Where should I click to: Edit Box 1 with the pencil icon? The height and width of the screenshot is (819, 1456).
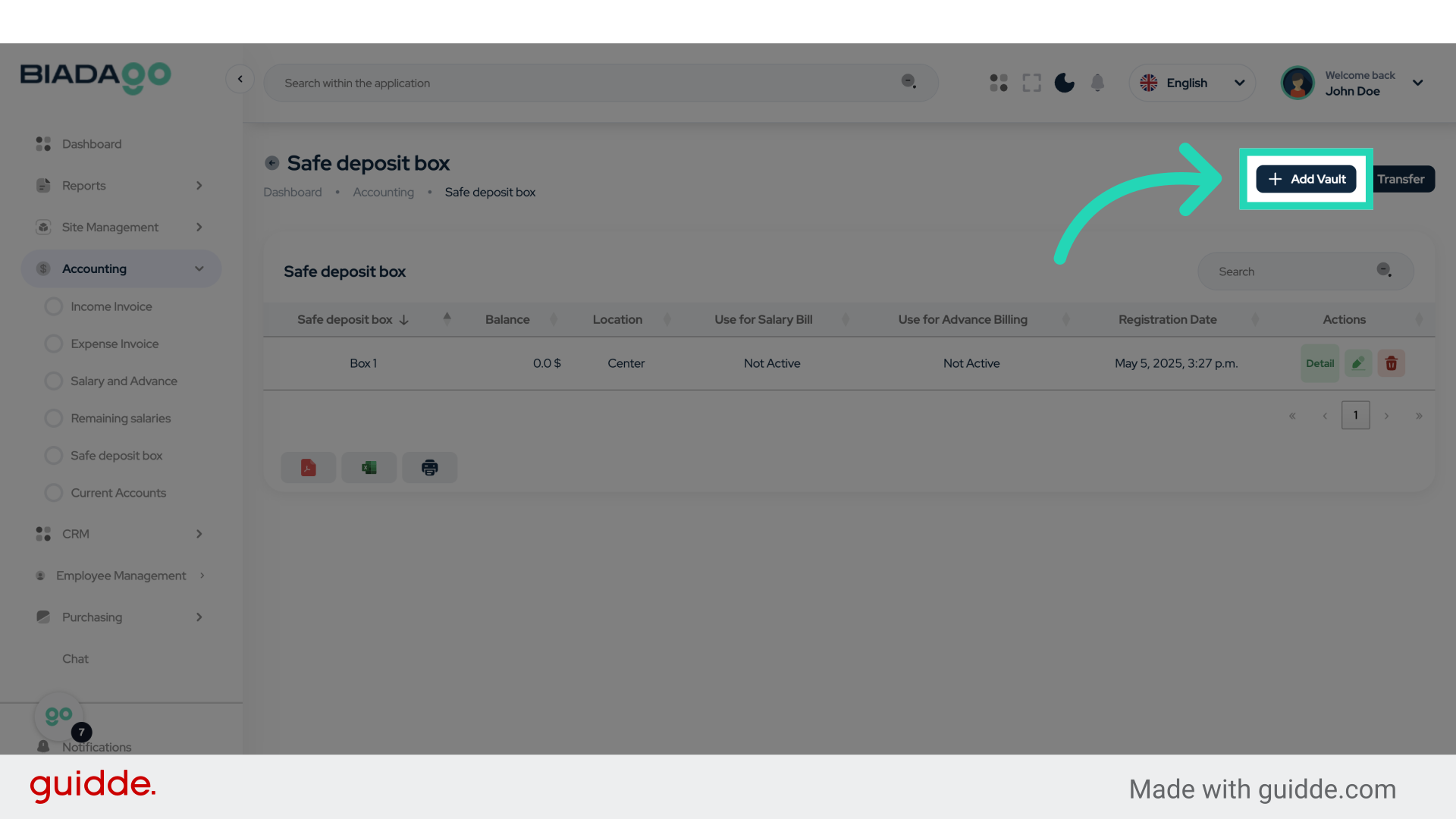tap(1357, 363)
